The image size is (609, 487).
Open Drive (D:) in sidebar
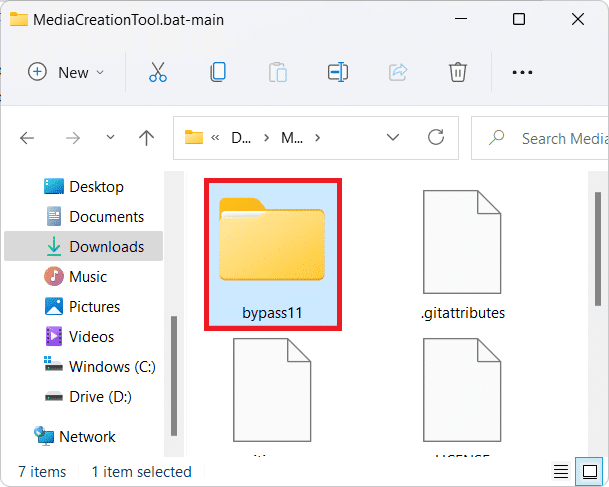[88, 397]
